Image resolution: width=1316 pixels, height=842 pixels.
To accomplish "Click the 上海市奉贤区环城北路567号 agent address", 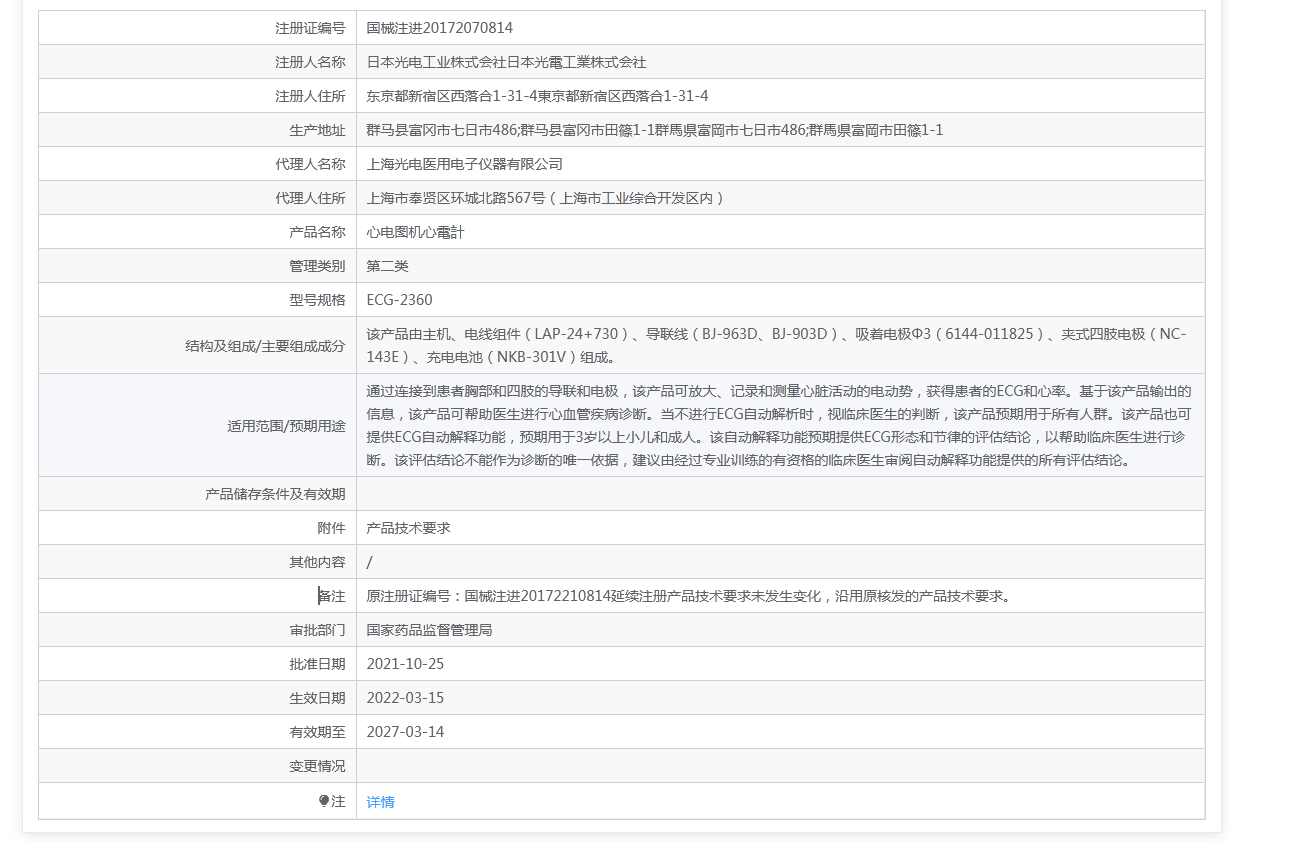I will 546,198.
